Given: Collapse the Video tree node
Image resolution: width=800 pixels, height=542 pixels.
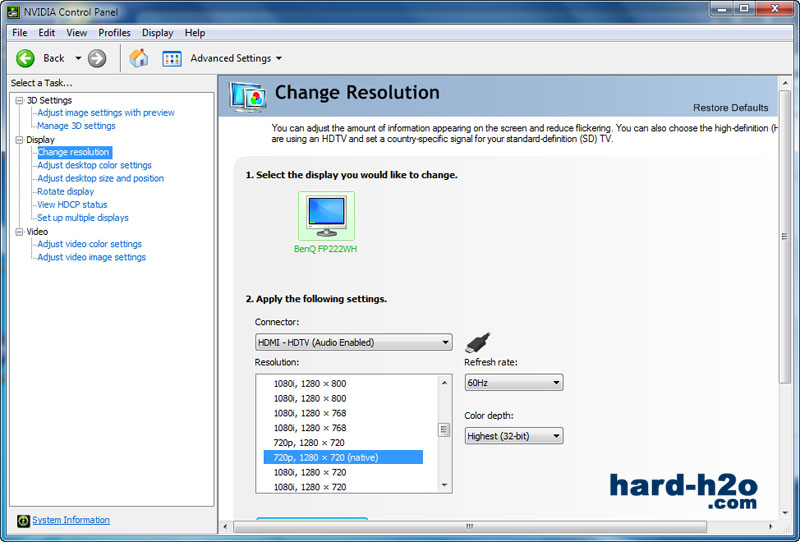Looking at the screenshot, I should click(x=19, y=232).
